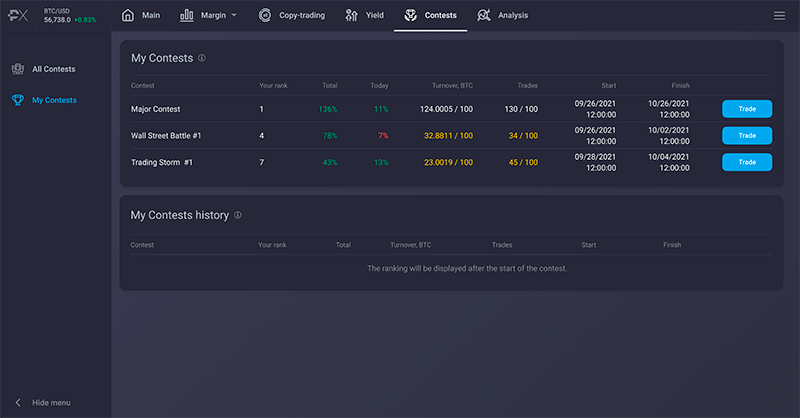Click the 34 / 100 trades value
800x418 pixels.
(523, 136)
